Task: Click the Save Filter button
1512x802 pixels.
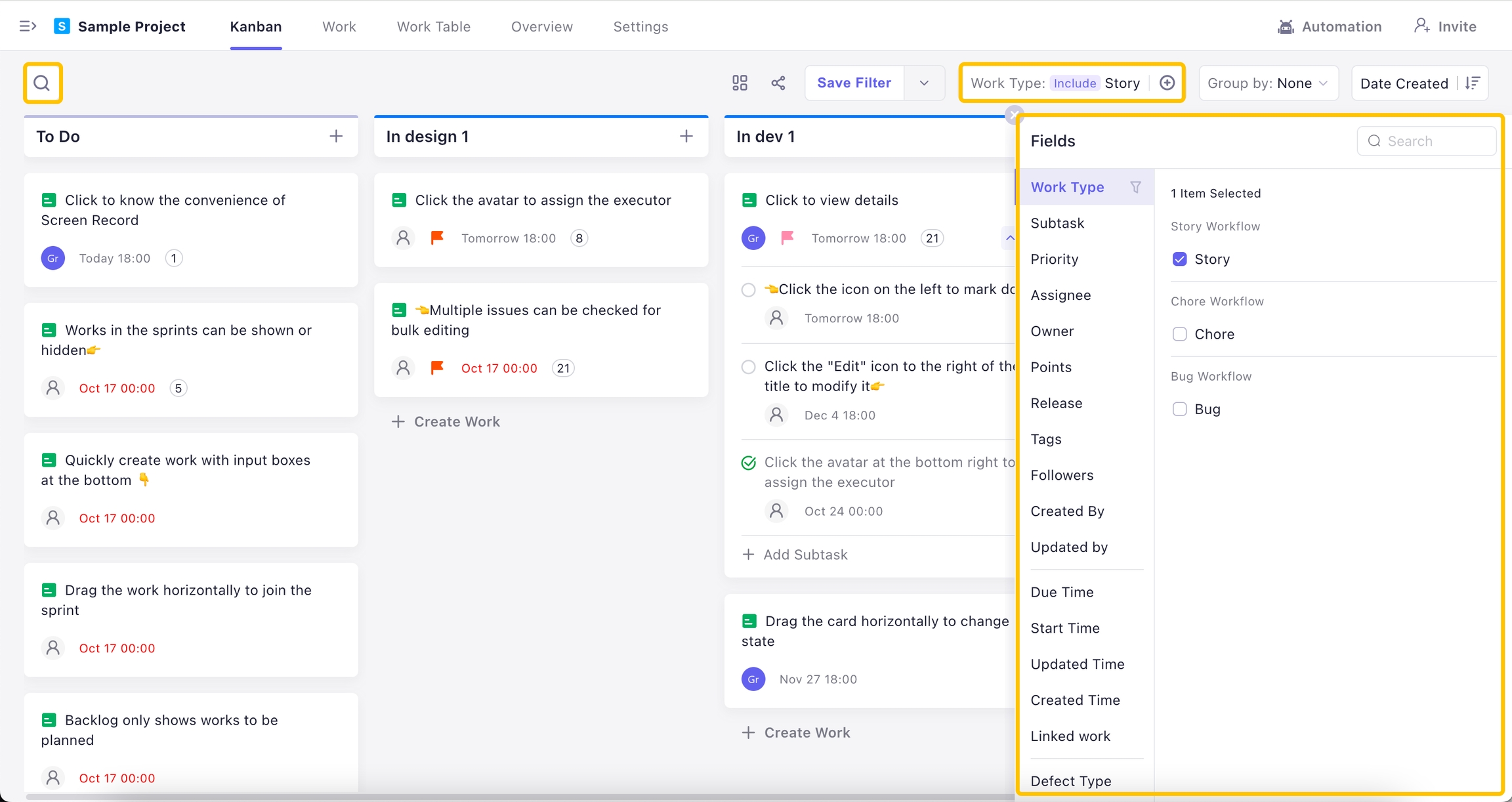Action: [854, 83]
